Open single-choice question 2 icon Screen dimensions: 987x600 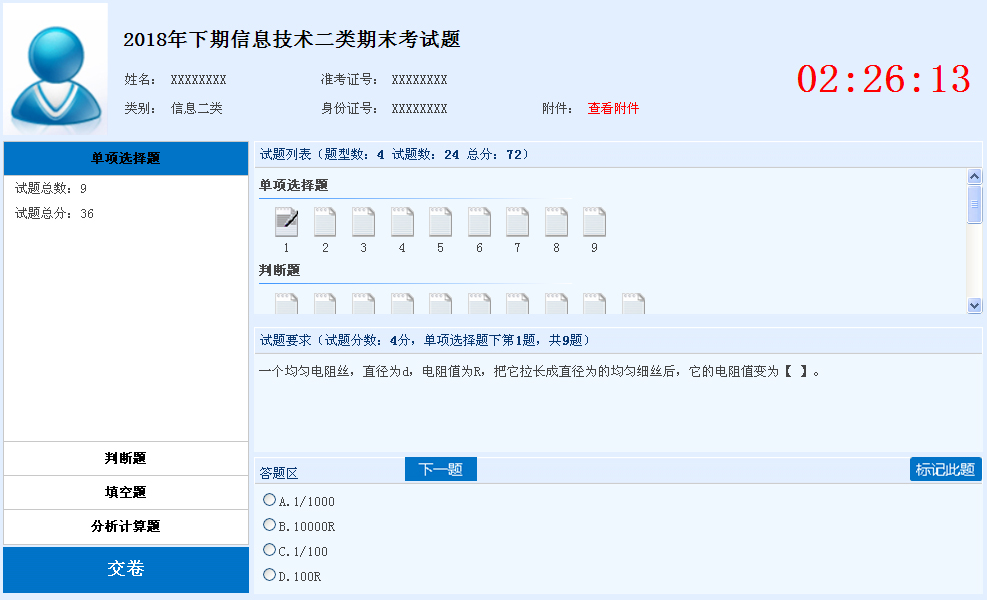325,222
